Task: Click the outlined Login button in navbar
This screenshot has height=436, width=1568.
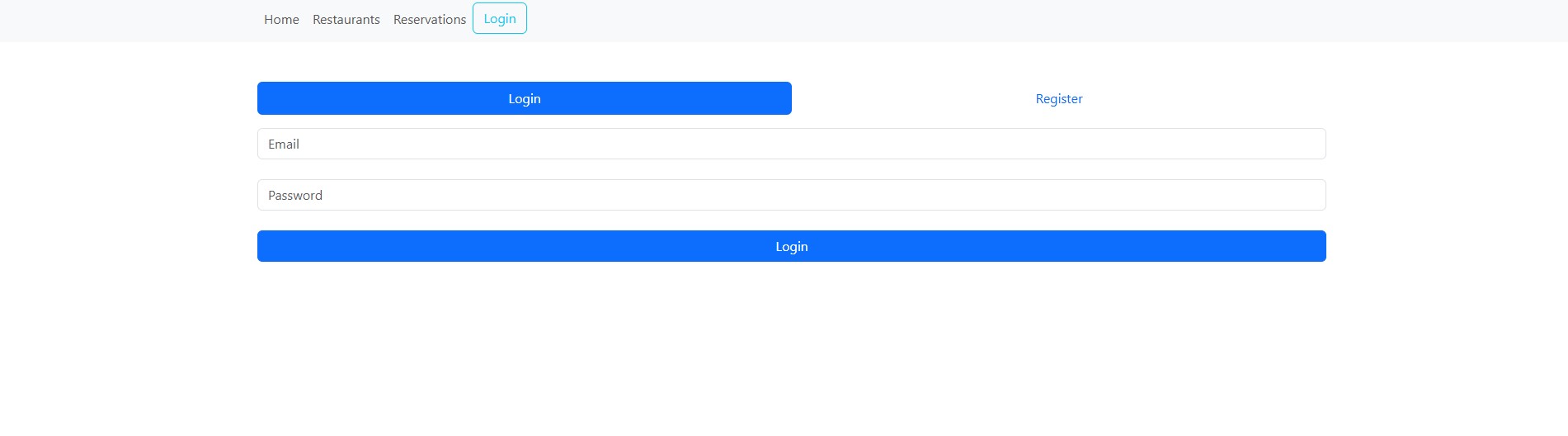Action: coord(500,19)
